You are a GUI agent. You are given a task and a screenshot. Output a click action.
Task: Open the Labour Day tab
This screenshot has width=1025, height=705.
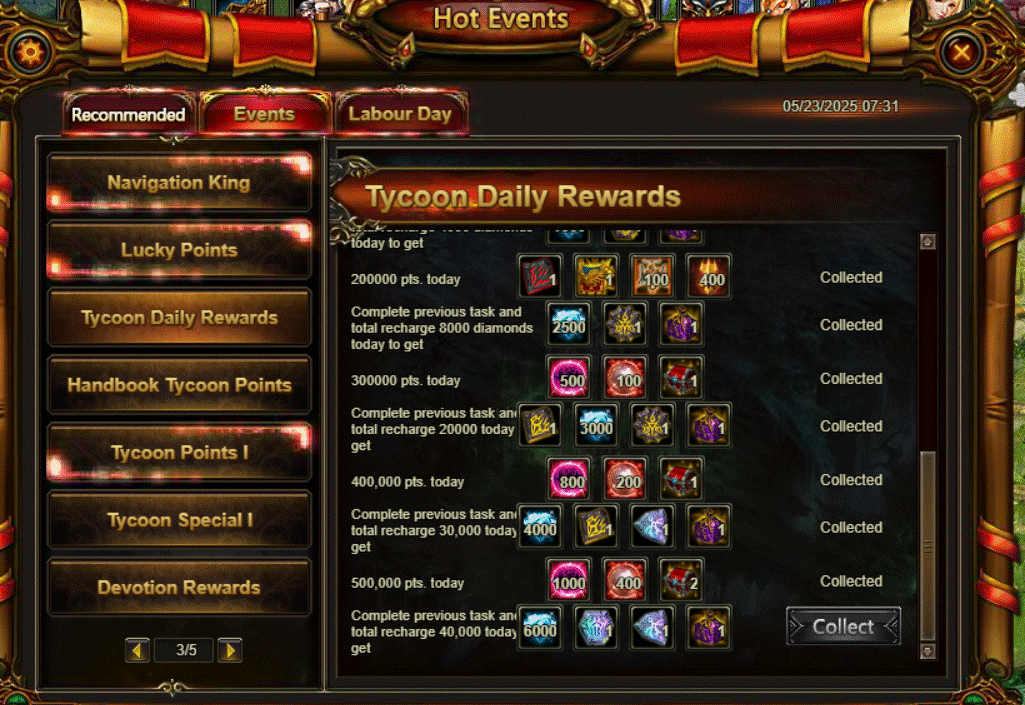pos(401,114)
